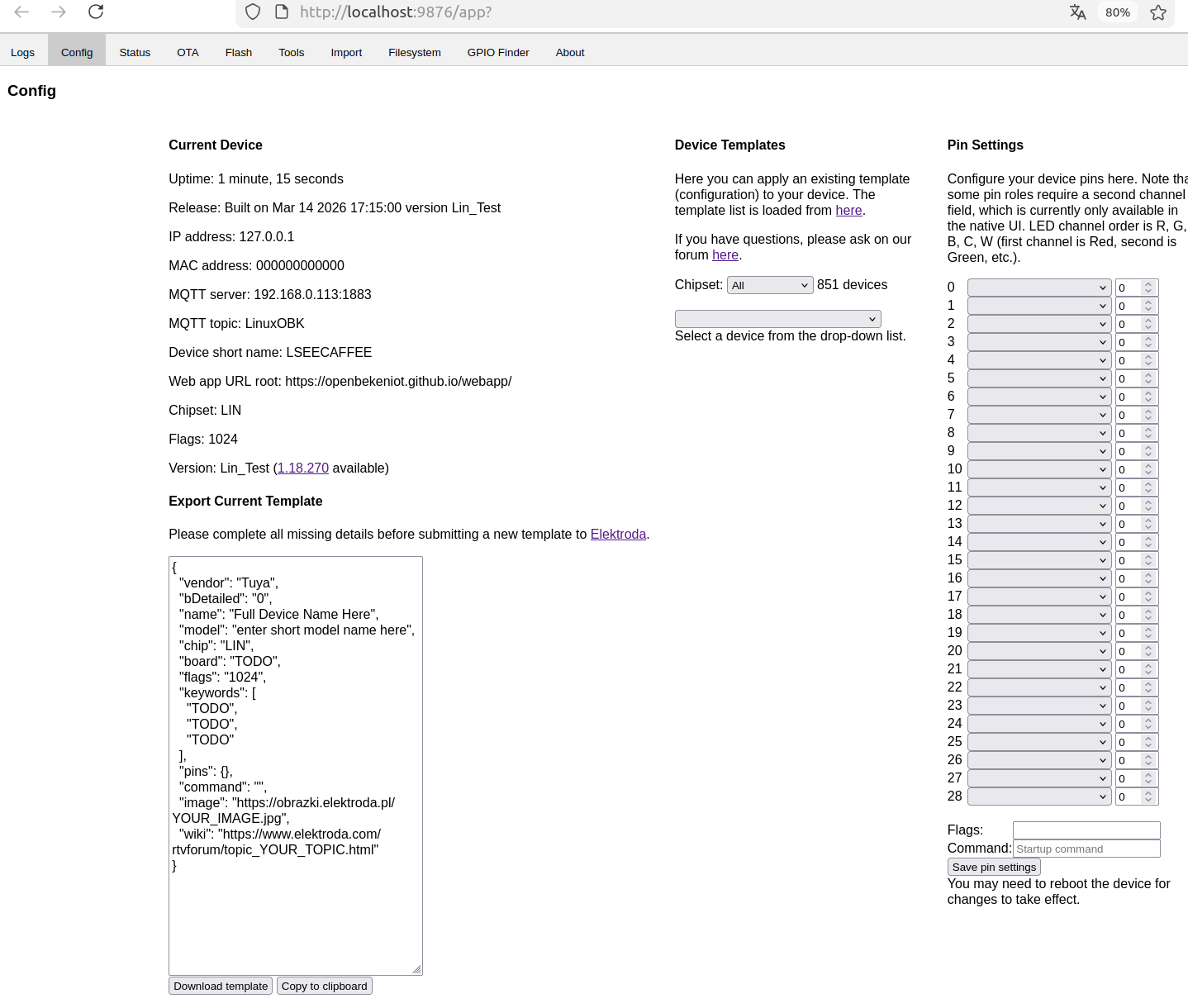Click the "Uptime: 1 minute, 15 seconds" text

pos(256,178)
